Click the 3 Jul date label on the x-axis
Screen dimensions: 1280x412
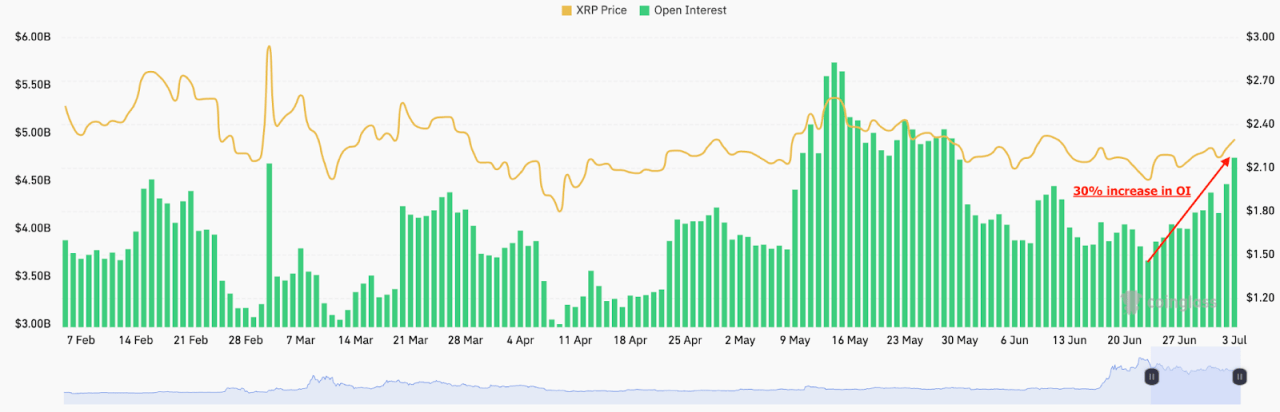pos(1233,340)
